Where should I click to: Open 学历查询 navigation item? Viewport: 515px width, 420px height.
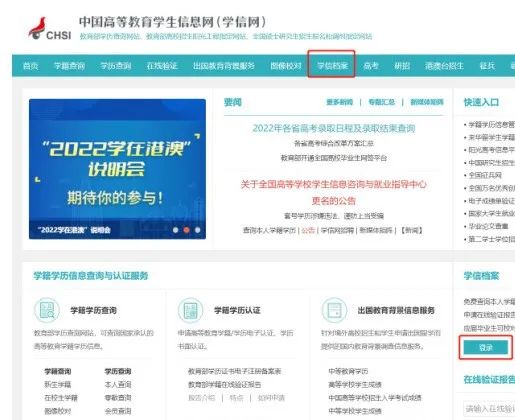coord(116,66)
